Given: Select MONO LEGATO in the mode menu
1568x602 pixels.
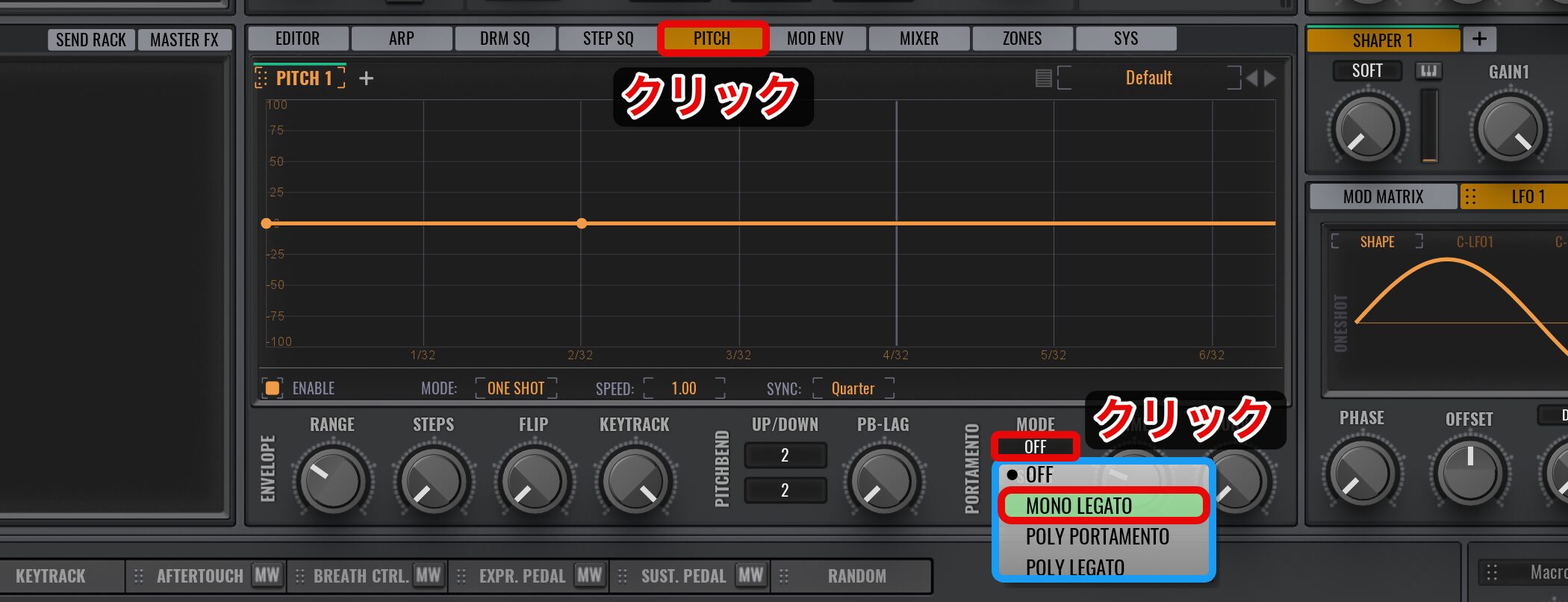Looking at the screenshot, I should tap(1103, 506).
